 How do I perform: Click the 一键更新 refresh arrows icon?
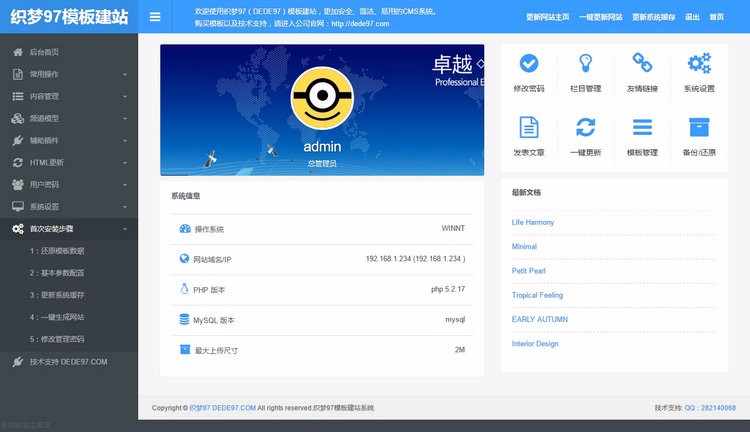point(585,127)
